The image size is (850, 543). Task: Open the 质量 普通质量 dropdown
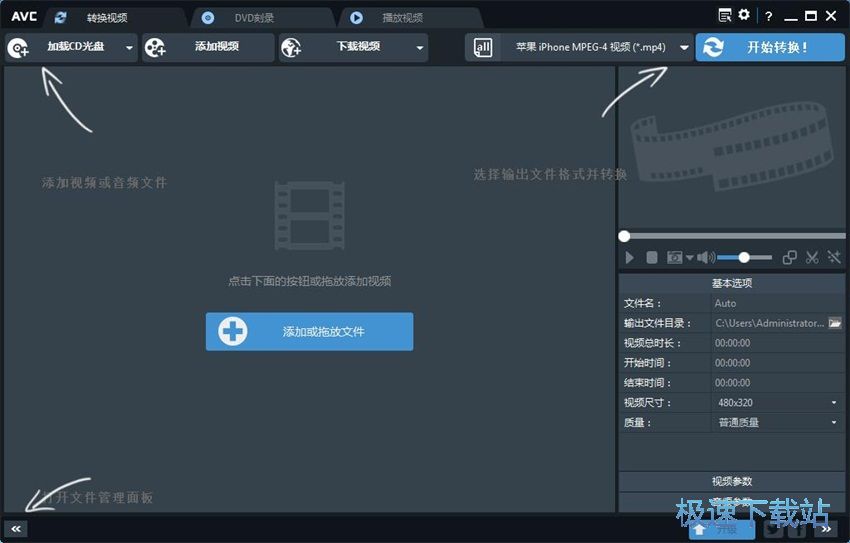777,423
